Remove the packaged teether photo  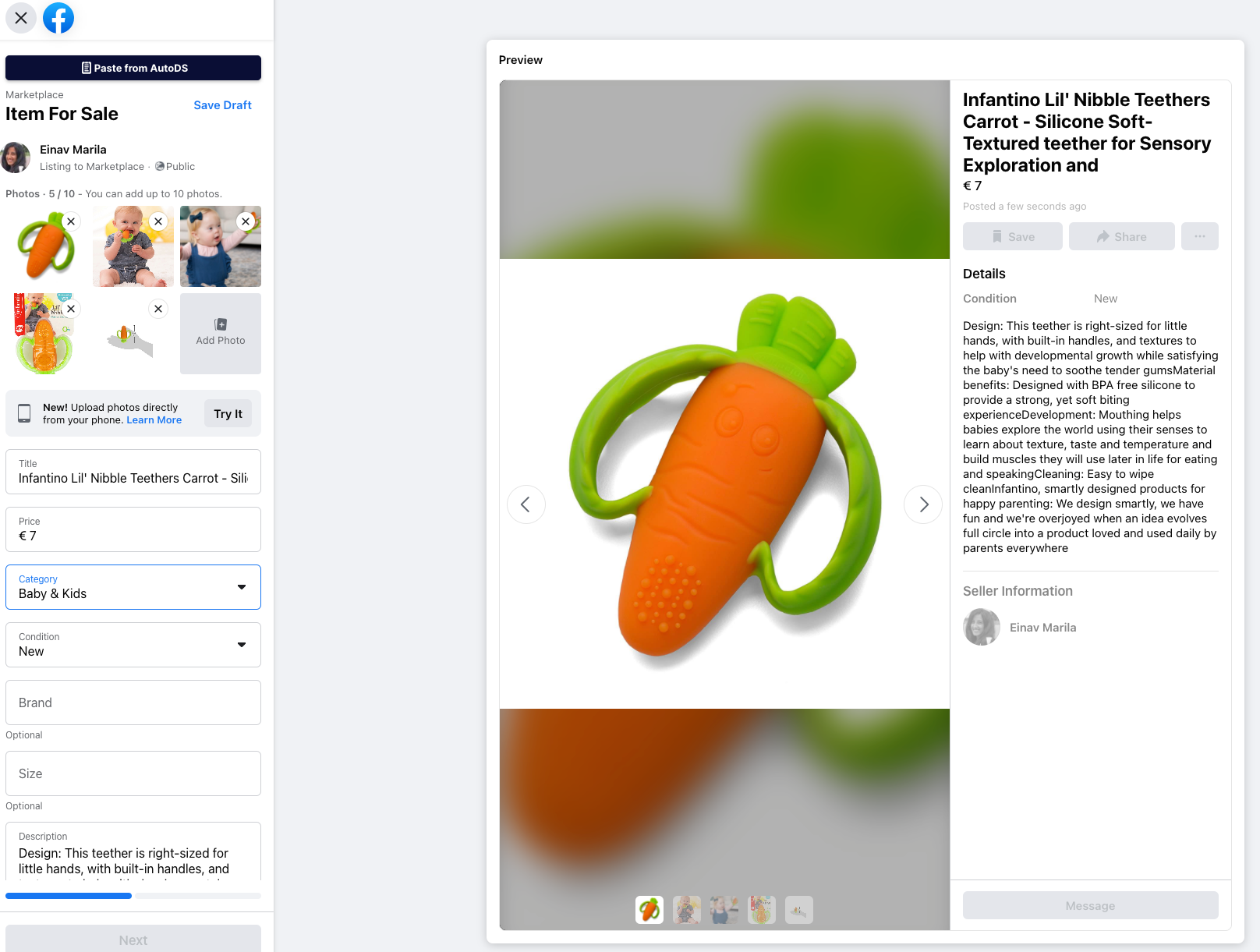pyautogui.click(x=71, y=309)
